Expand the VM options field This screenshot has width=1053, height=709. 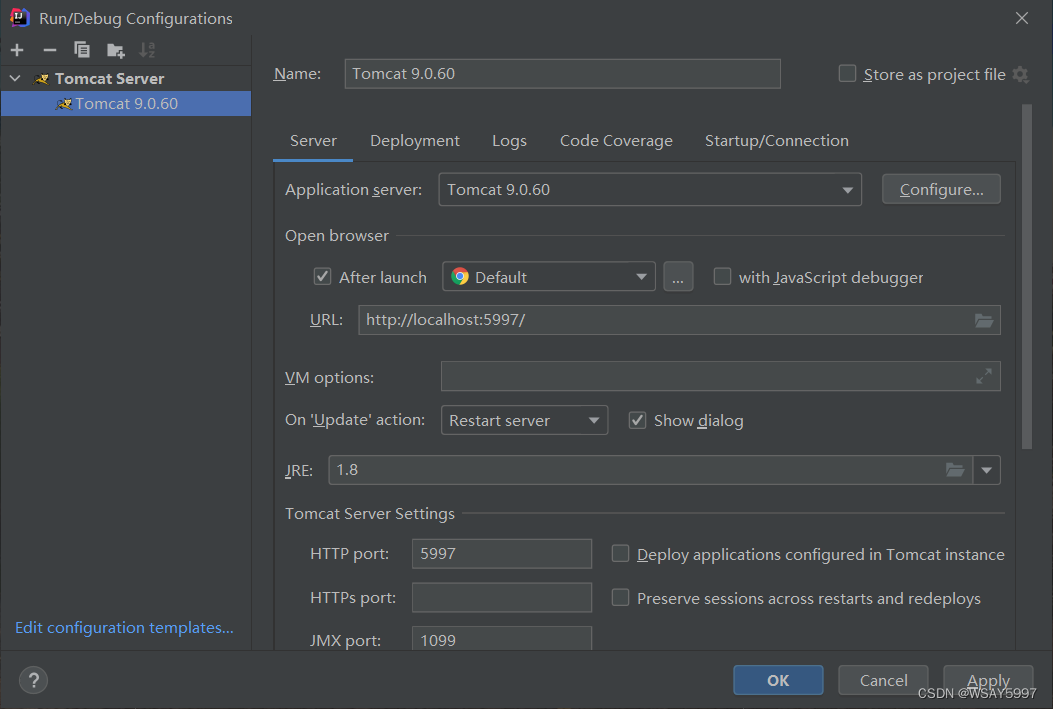(x=984, y=377)
